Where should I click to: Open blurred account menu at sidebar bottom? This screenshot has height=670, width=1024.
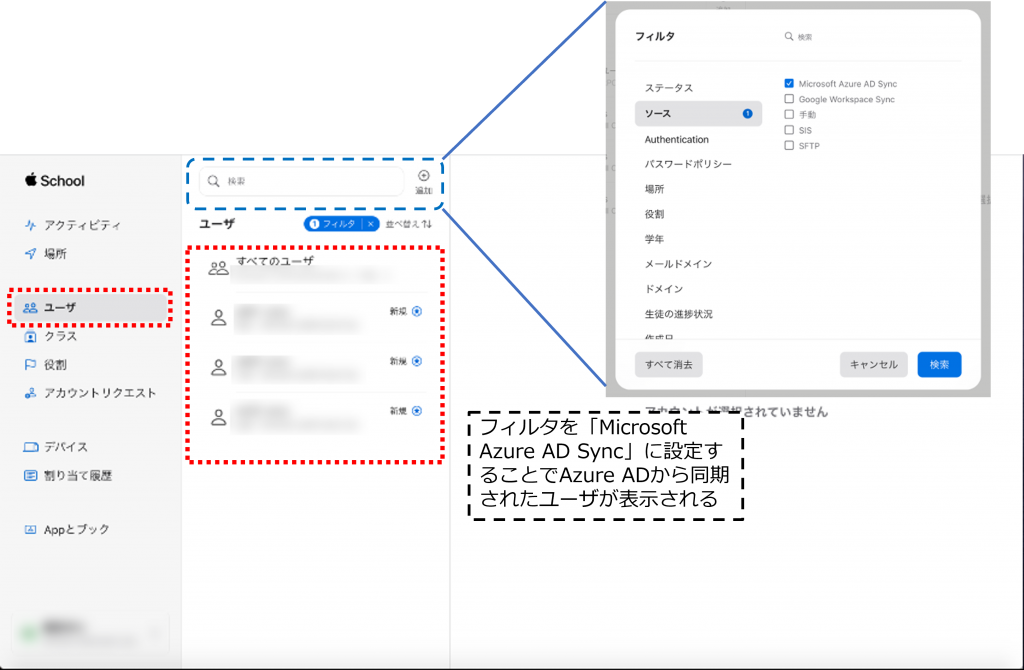(x=90, y=632)
